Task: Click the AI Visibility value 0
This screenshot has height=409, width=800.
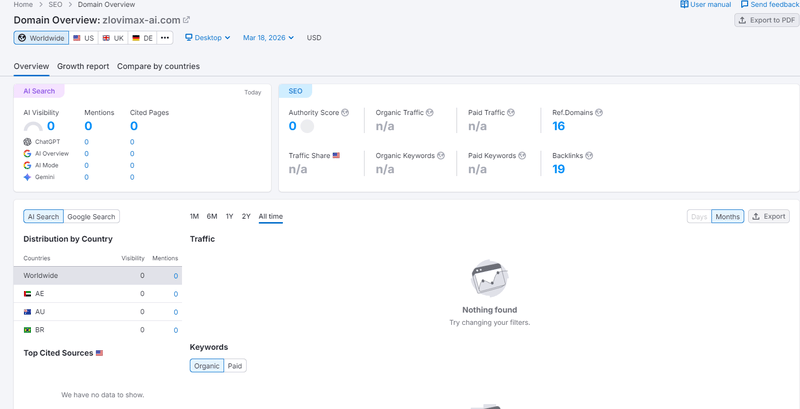Action: pos(51,126)
